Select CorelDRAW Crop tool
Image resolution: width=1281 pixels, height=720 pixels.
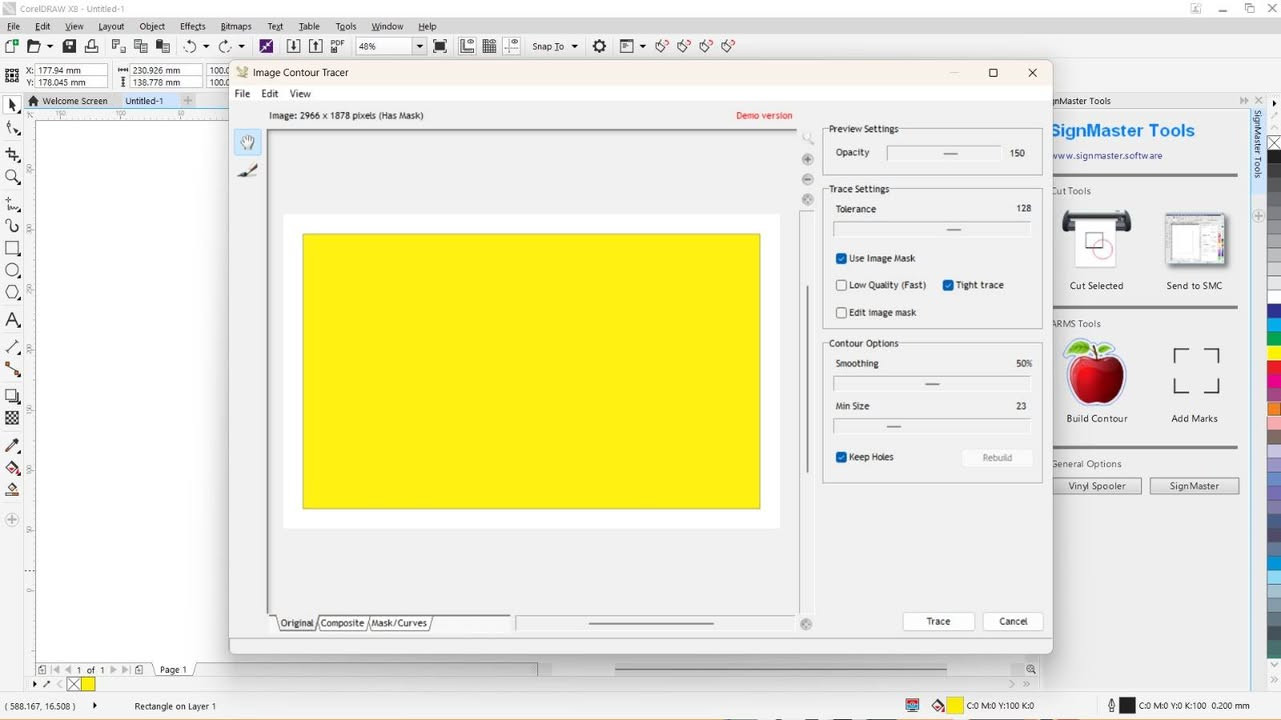coord(13,154)
